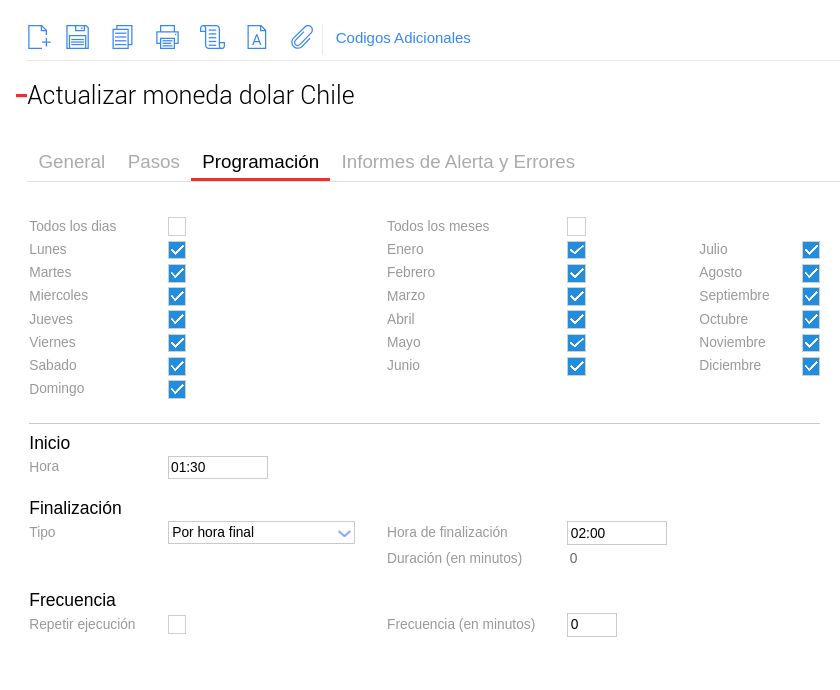
Task: Click the save floppy disk icon
Action: (x=78, y=37)
